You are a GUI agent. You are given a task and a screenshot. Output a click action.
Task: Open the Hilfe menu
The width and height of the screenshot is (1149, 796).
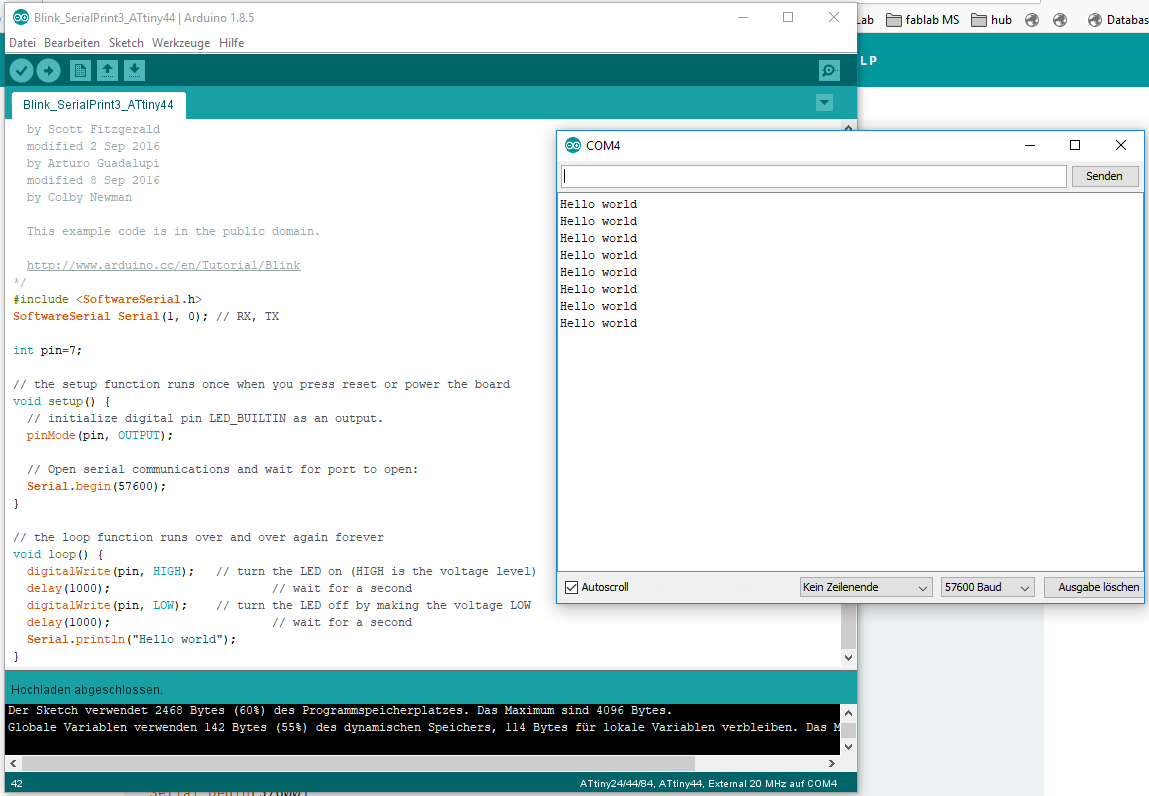(232, 43)
